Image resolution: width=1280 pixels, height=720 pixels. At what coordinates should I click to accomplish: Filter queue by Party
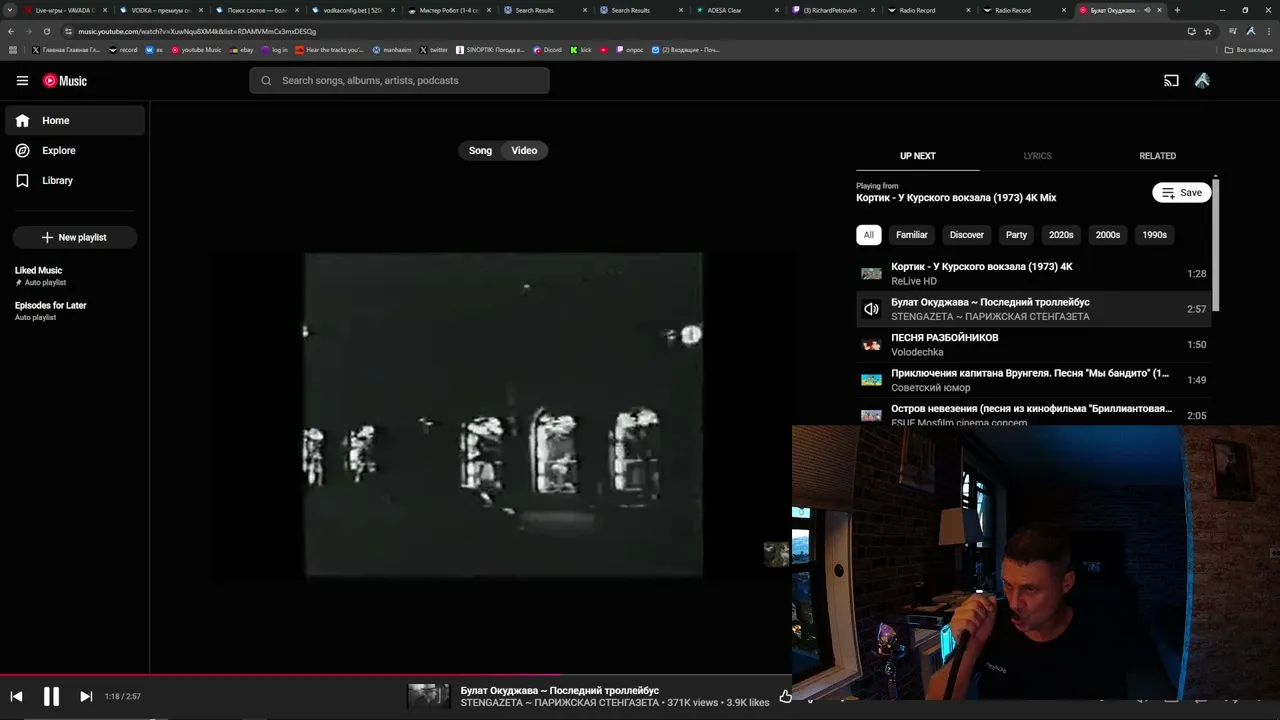click(x=1016, y=235)
